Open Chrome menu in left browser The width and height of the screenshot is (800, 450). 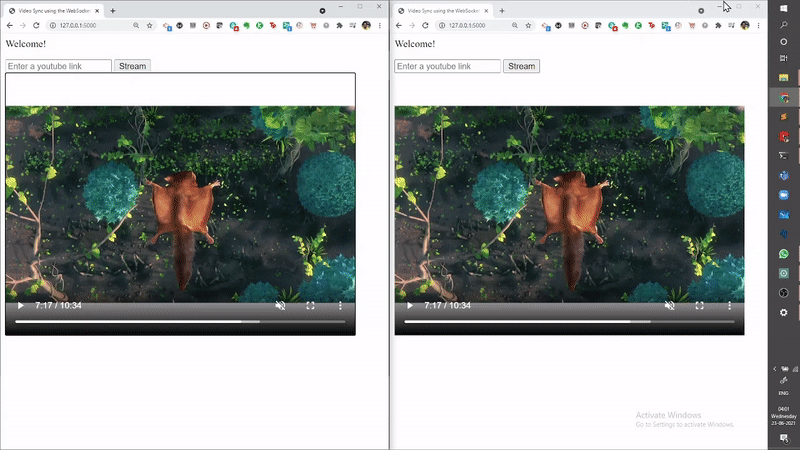[x=380, y=26]
